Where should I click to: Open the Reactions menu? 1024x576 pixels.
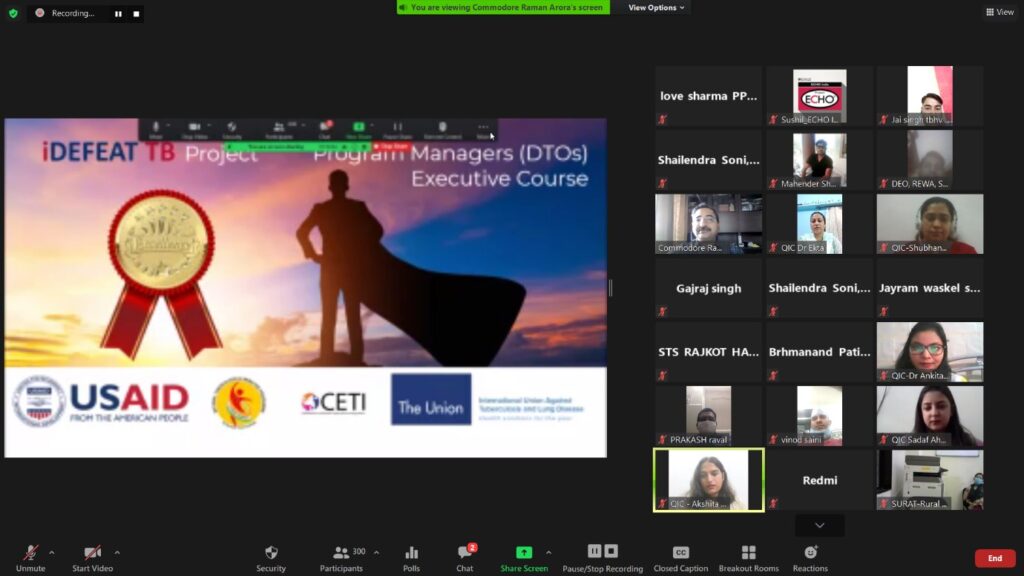click(x=810, y=557)
